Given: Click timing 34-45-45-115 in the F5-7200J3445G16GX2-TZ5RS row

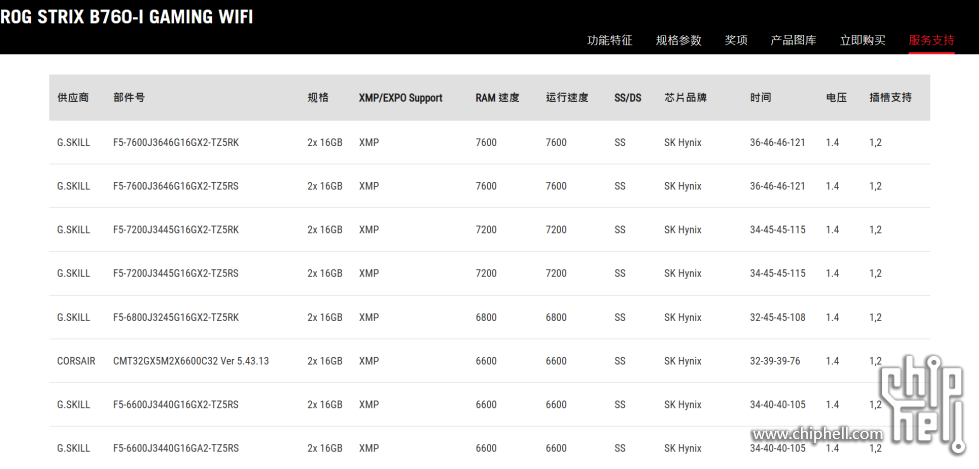Looking at the screenshot, I should [777, 274].
